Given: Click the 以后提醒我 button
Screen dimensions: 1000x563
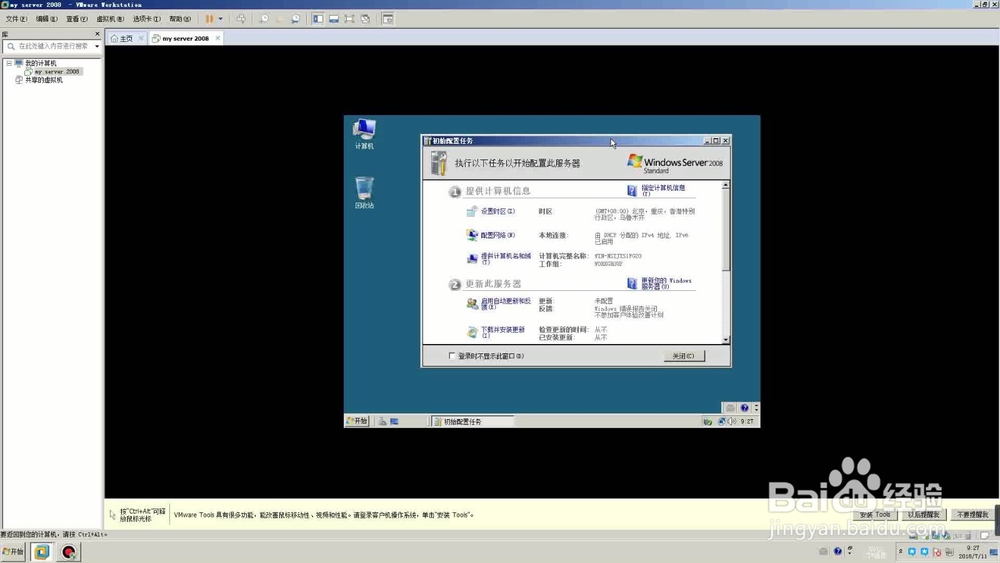Looking at the screenshot, I should (923, 515).
